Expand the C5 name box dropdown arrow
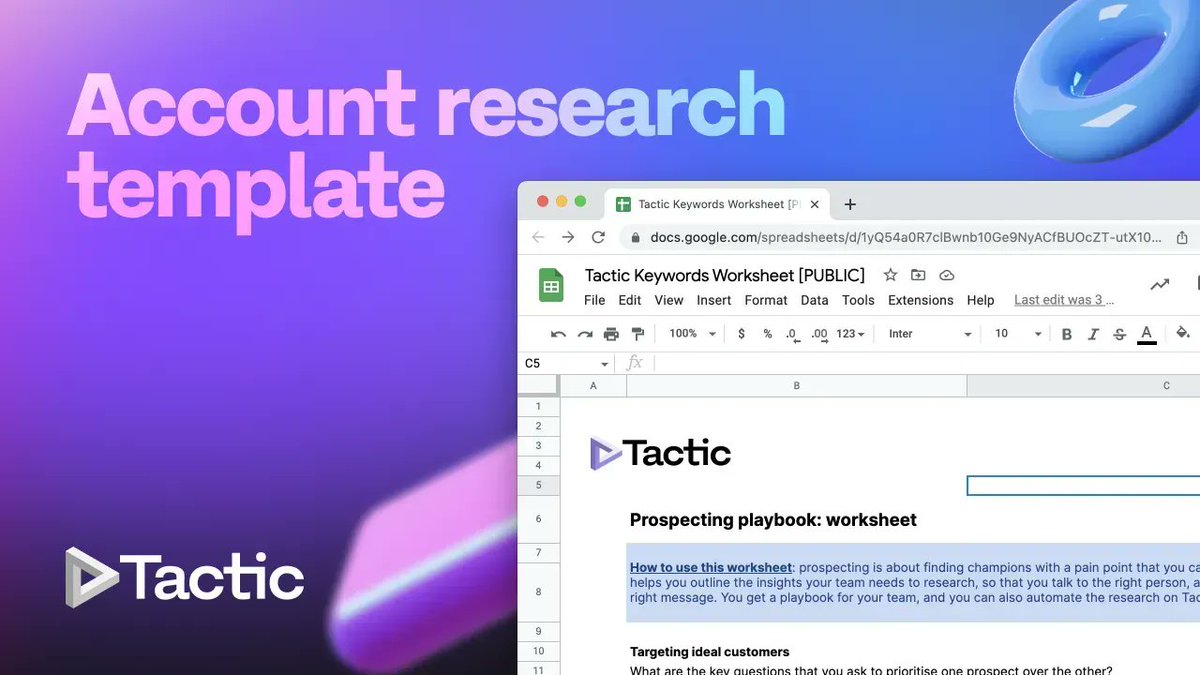This screenshot has height=675, width=1200. [x=604, y=364]
